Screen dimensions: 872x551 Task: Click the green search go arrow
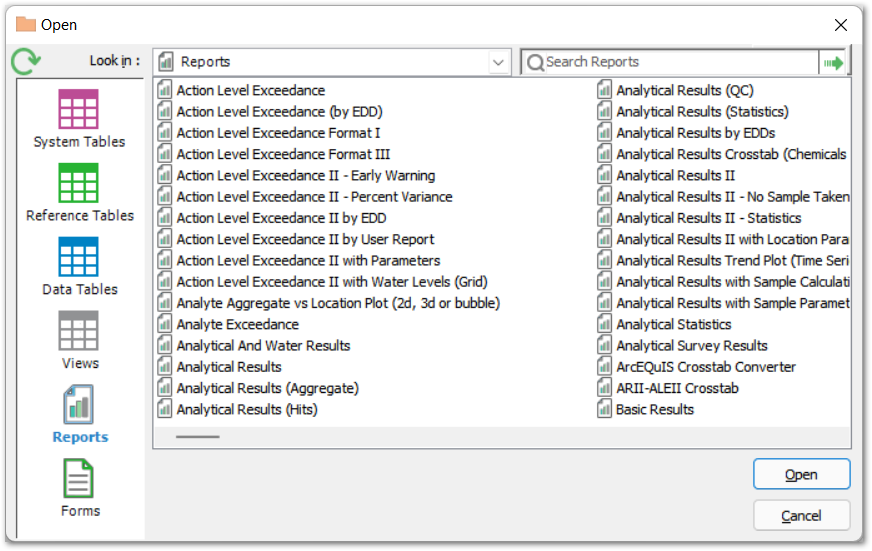tap(833, 62)
